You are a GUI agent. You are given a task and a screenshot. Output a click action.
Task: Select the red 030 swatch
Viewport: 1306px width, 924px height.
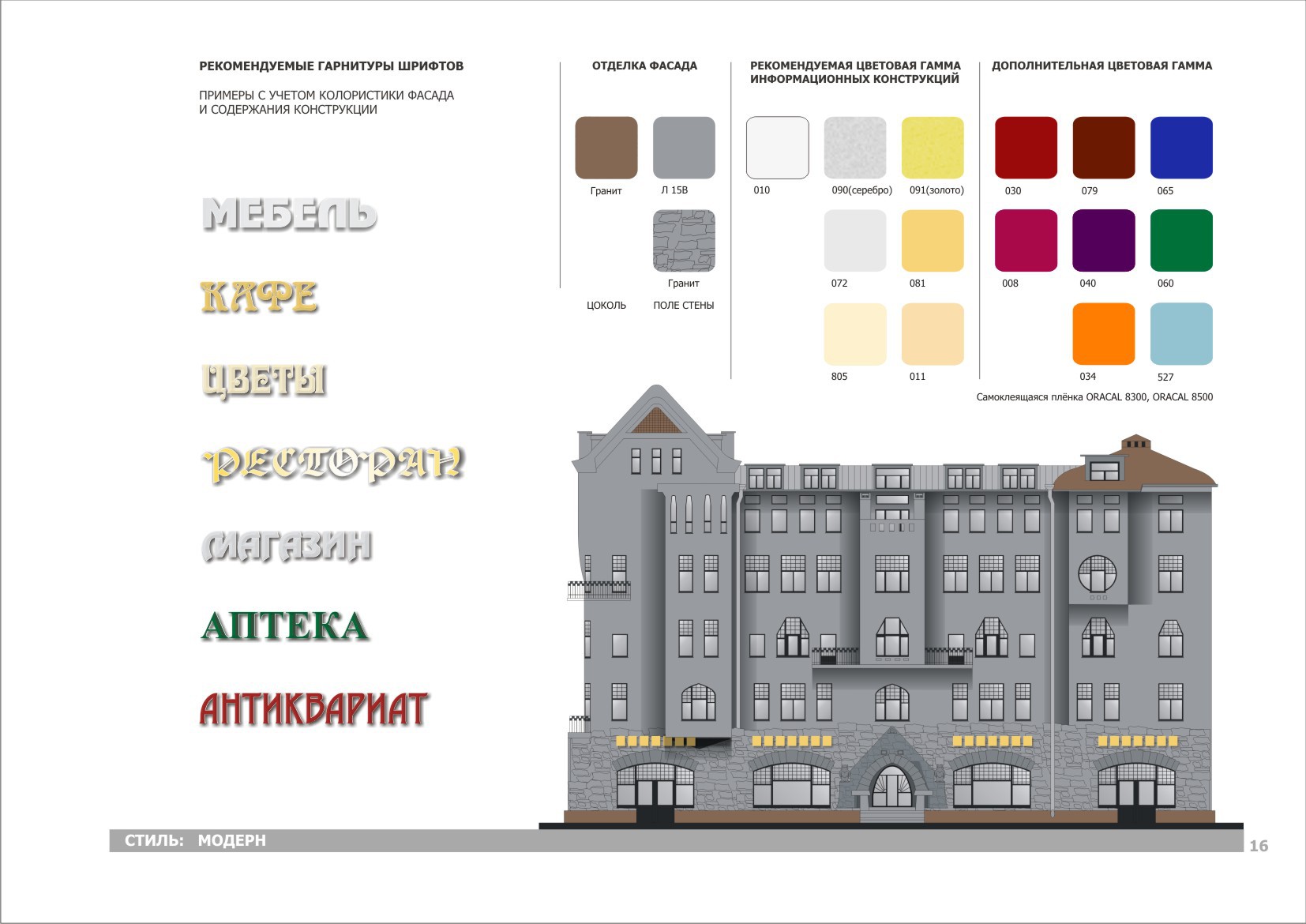(x=1026, y=148)
